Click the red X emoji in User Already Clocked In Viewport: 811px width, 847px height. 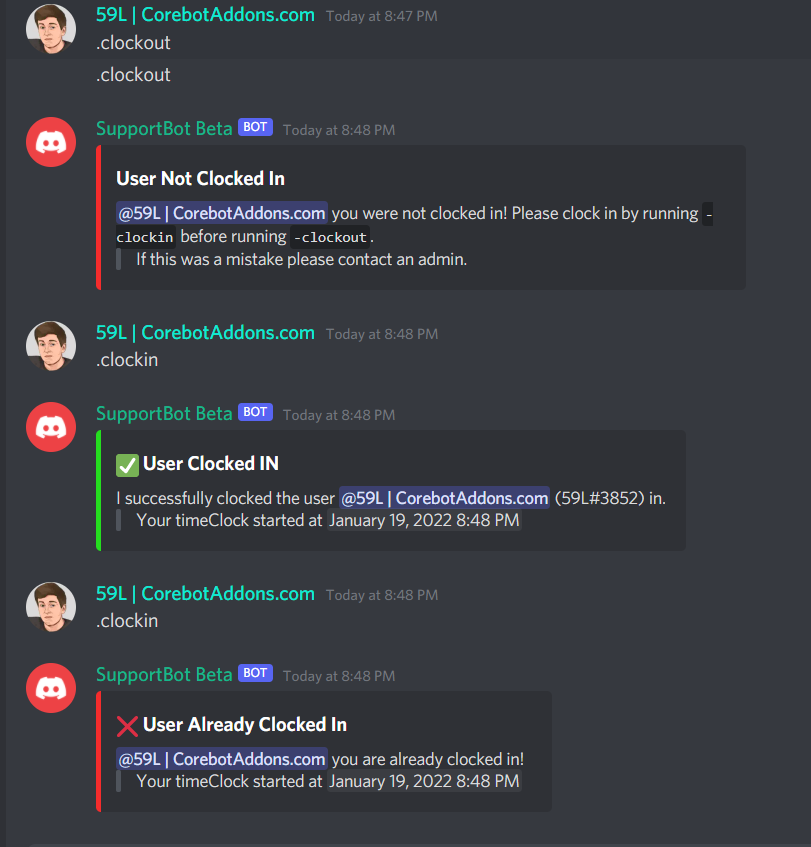click(128, 726)
